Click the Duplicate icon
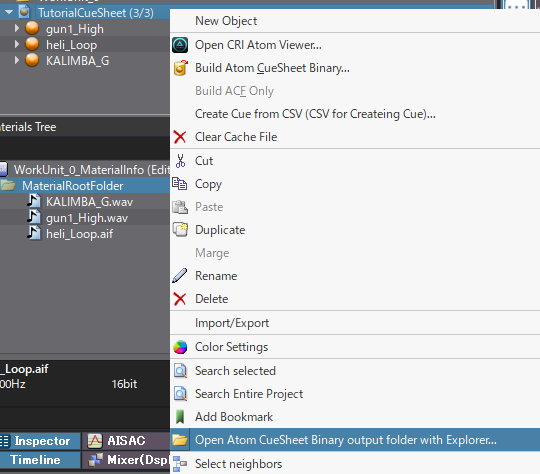The height and width of the screenshot is (474, 540). tap(180, 230)
